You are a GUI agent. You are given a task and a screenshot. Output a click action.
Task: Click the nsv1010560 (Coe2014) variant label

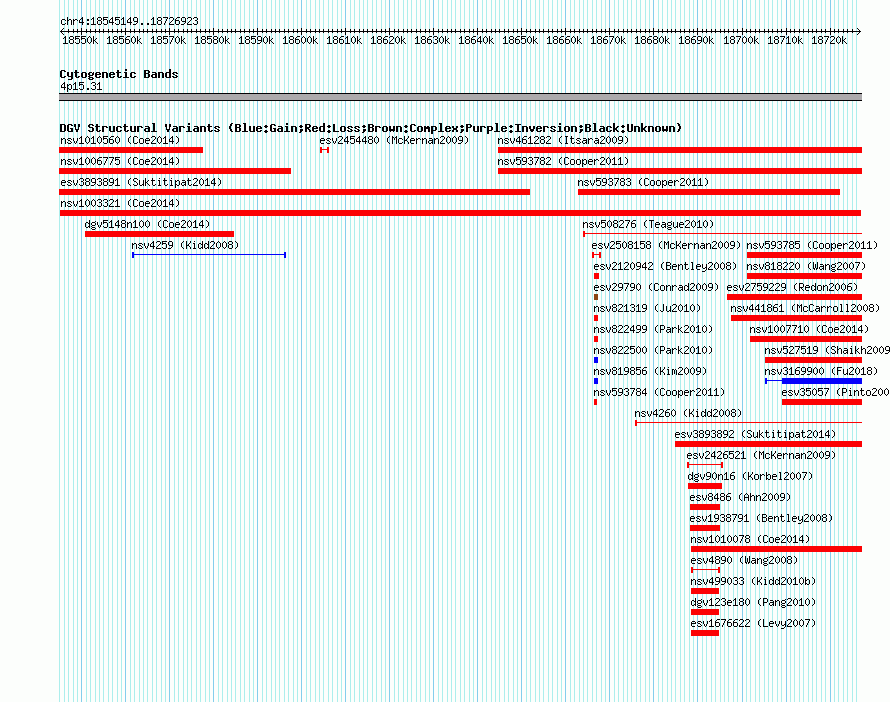click(x=120, y=140)
